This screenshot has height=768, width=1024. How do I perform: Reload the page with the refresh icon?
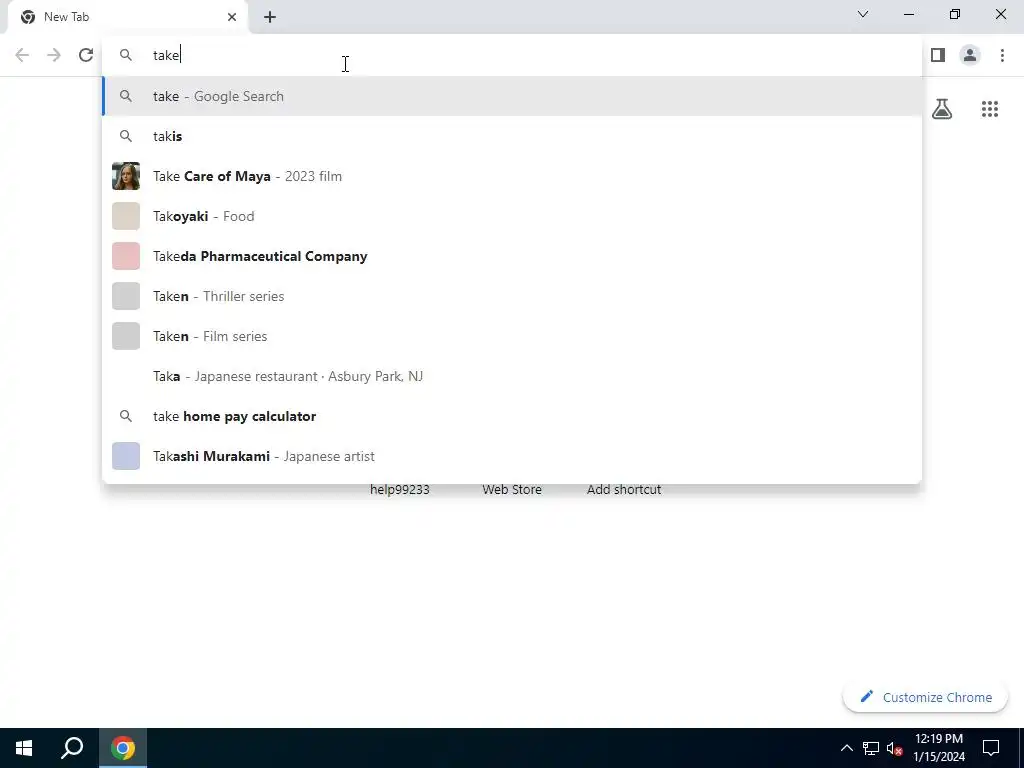pyautogui.click(x=86, y=55)
